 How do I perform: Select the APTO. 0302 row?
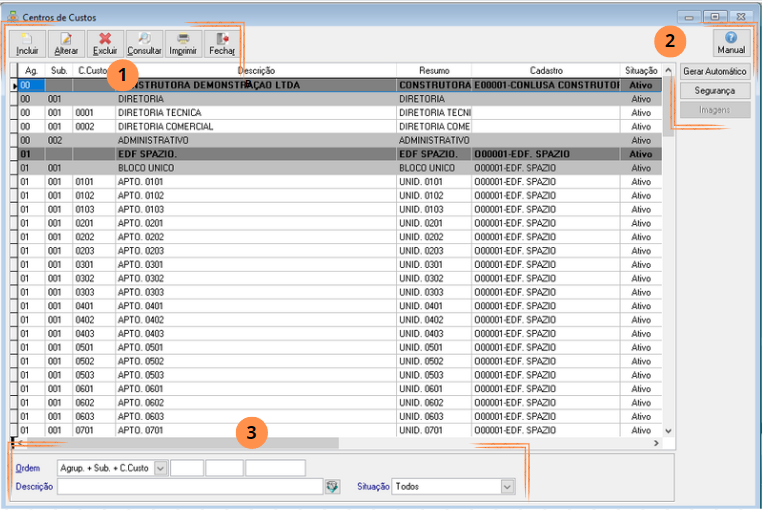pyautogui.click(x=340, y=279)
